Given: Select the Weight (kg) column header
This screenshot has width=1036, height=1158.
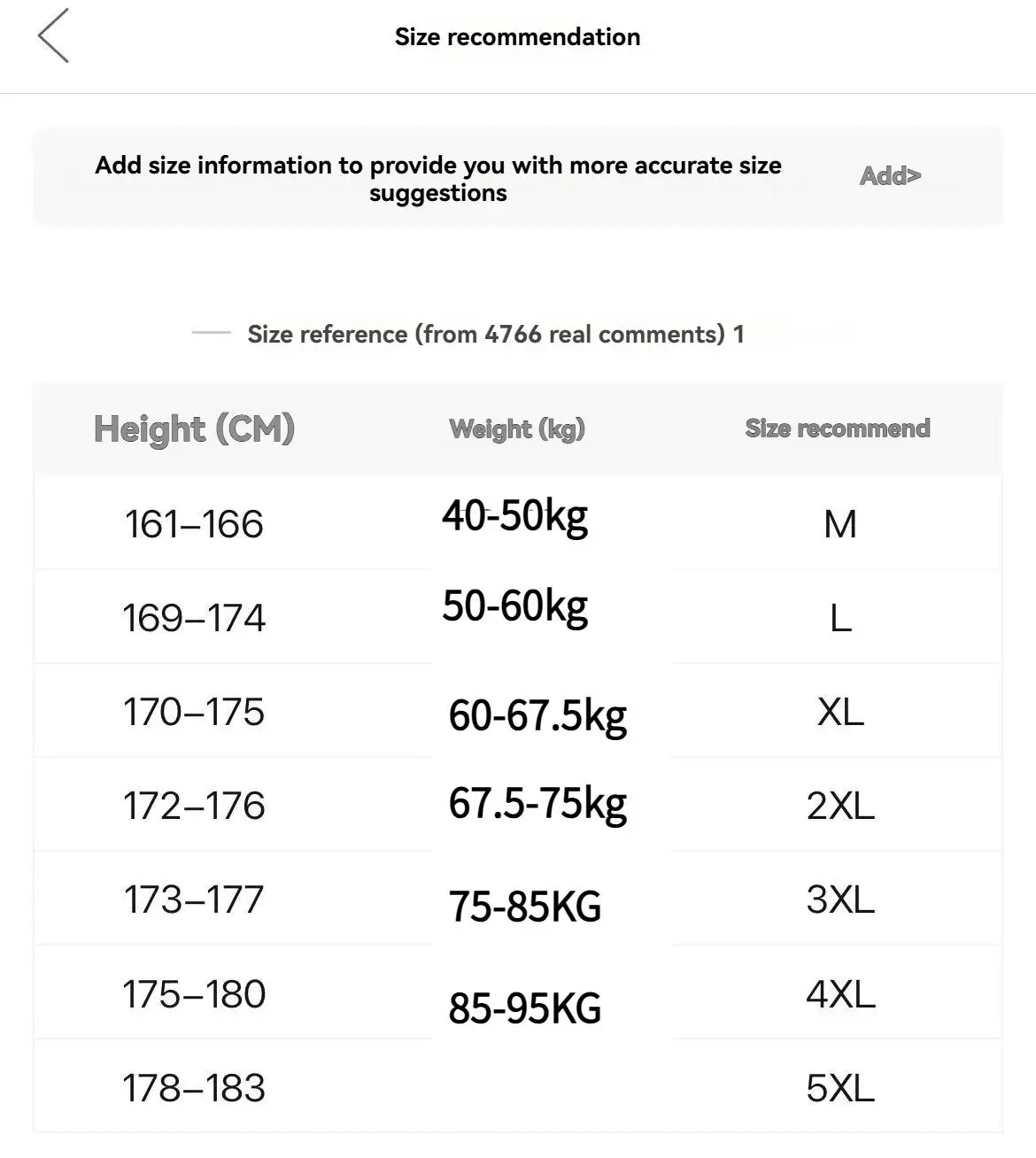Looking at the screenshot, I should pyautogui.click(x=517, y=429).
